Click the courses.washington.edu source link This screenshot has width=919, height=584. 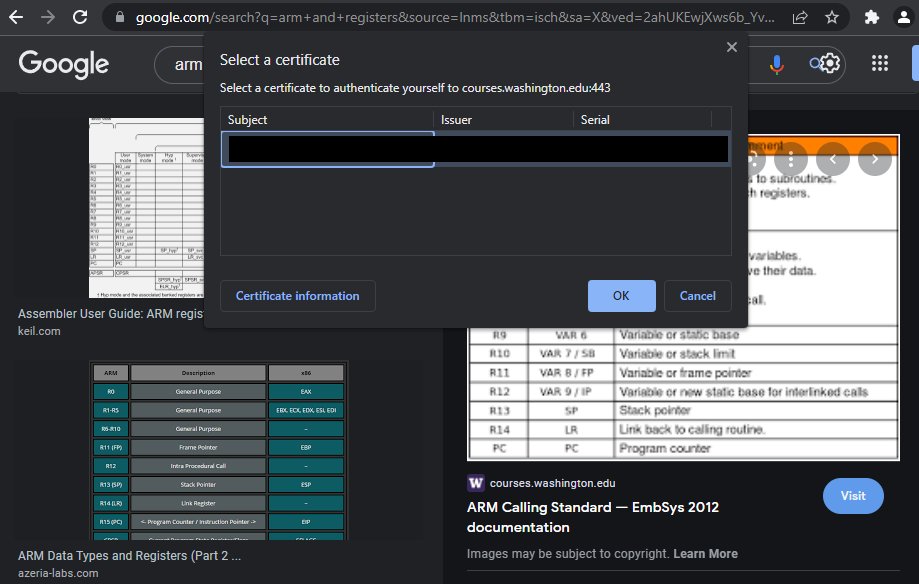(x=553, y=483)
